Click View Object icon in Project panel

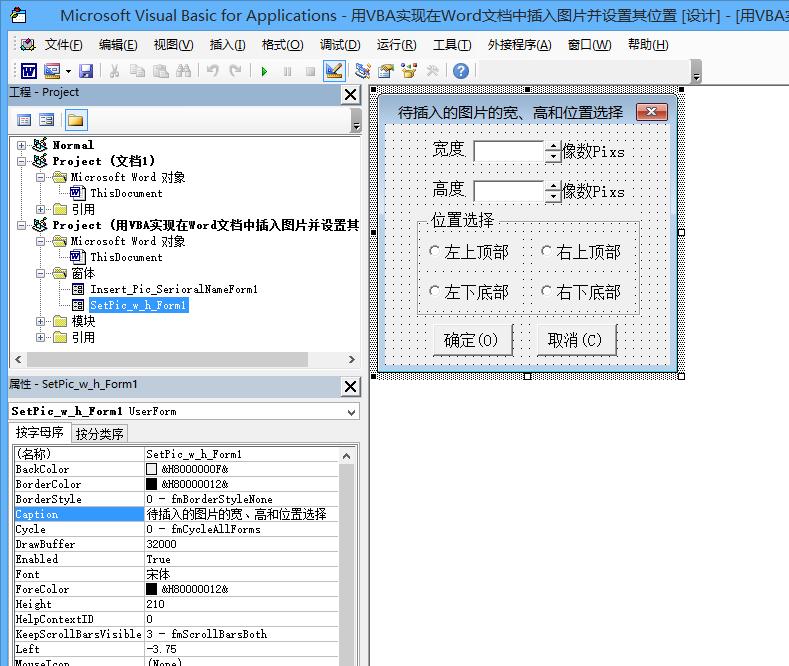(x=46, y=120)
